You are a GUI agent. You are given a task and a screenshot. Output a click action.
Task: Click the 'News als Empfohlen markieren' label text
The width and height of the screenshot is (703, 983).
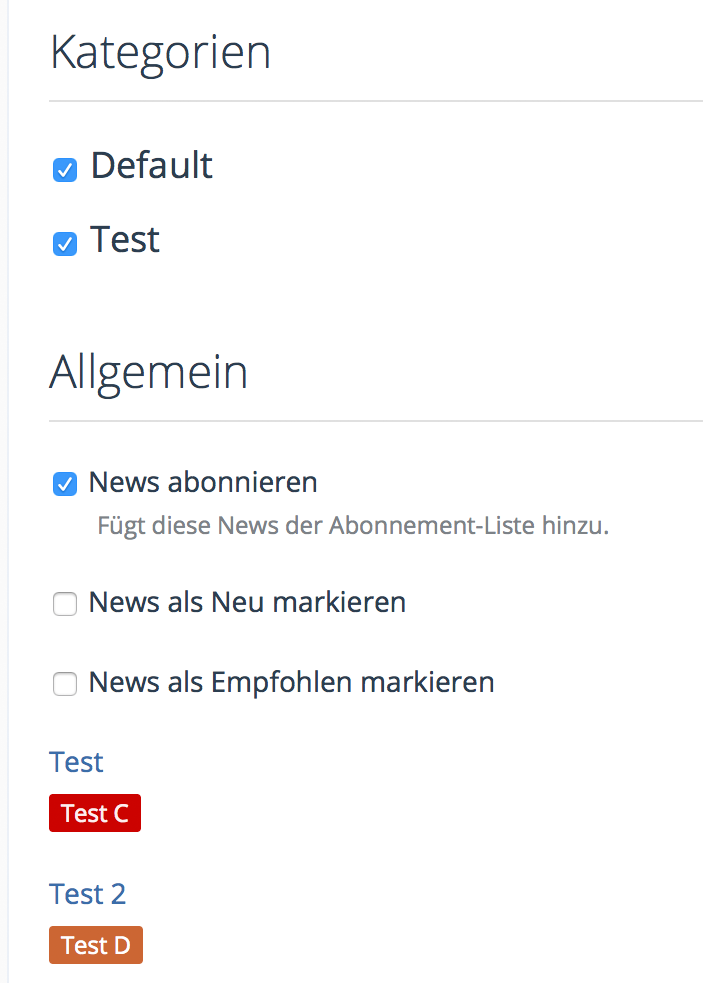(x=291, y=682)
